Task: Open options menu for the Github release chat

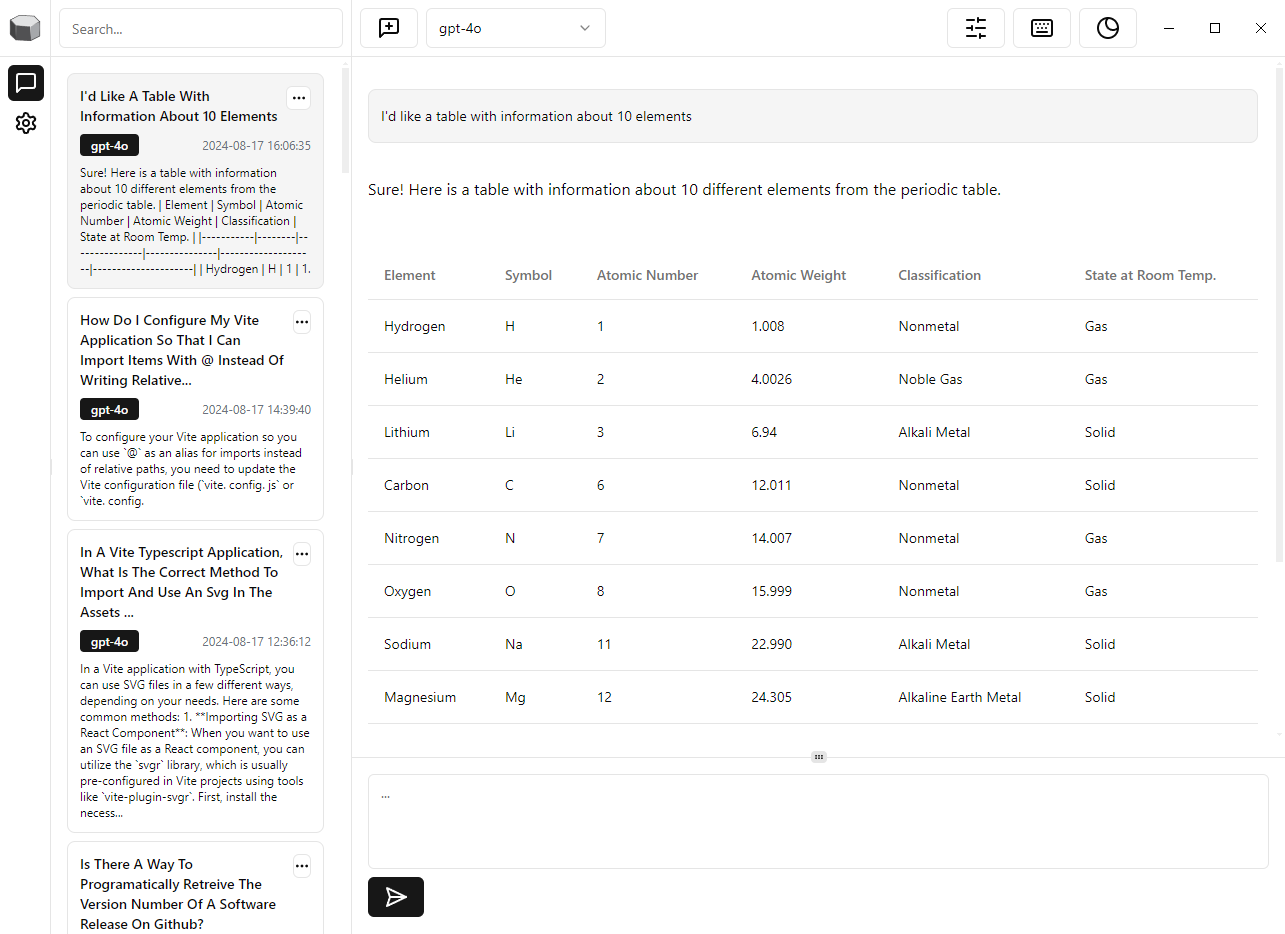Action: (302, 865)
